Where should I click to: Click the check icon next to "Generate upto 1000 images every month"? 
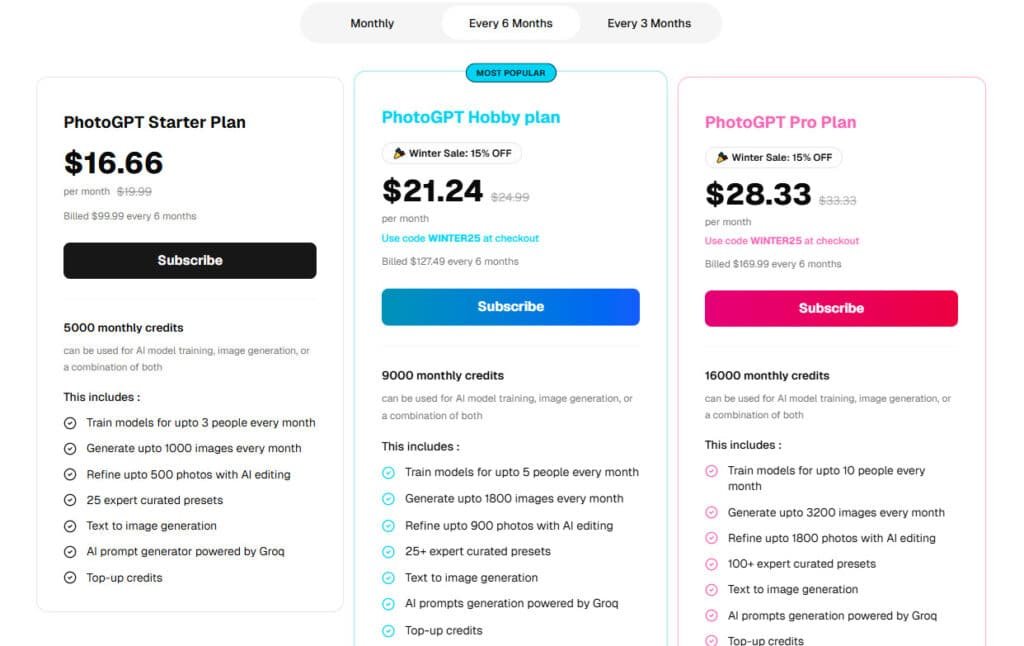tap(70, 449)
